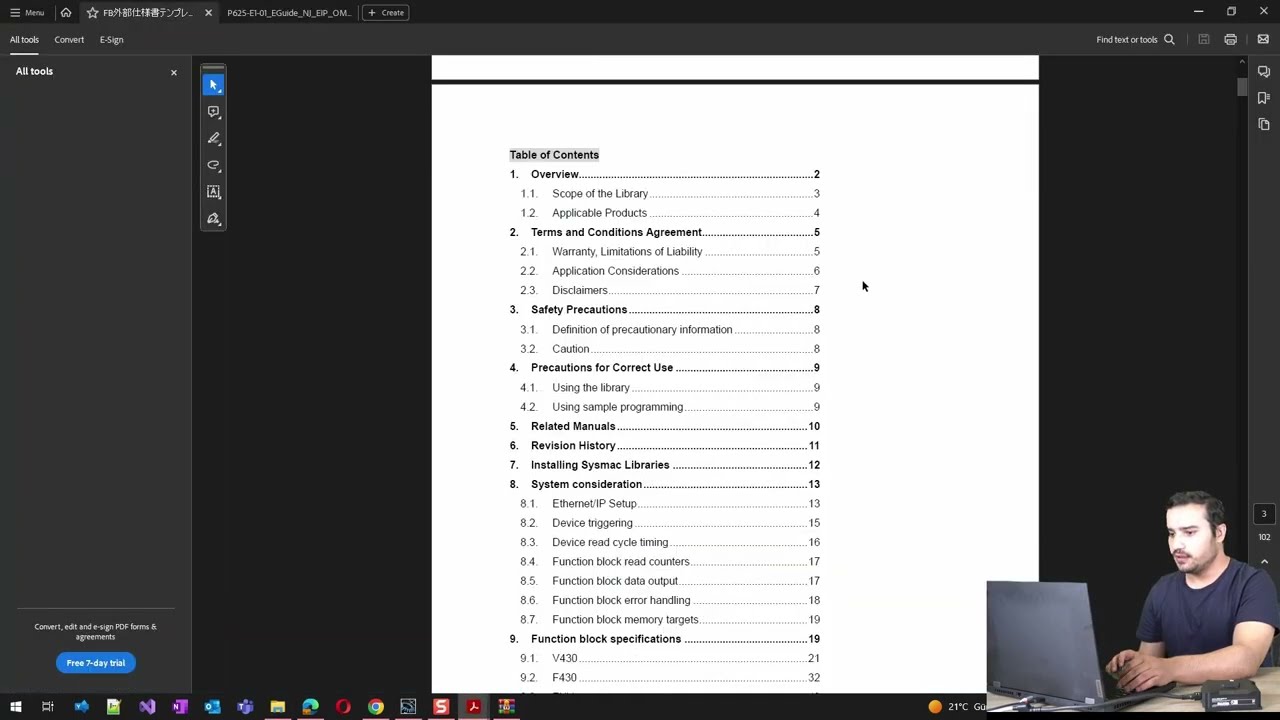Open the Windows Start button
Viewport: 1280px width, 720px height.
pyautogui.click(x=15, y=707)
